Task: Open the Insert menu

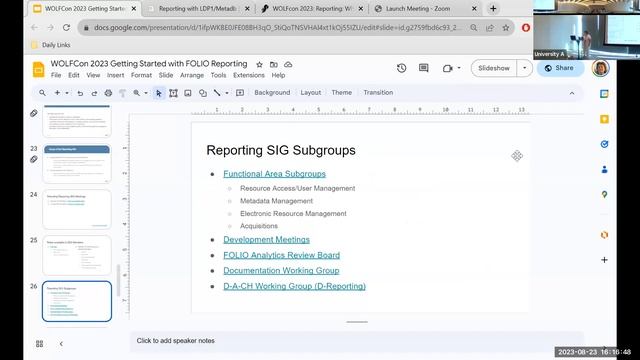Action: [116, 76]
